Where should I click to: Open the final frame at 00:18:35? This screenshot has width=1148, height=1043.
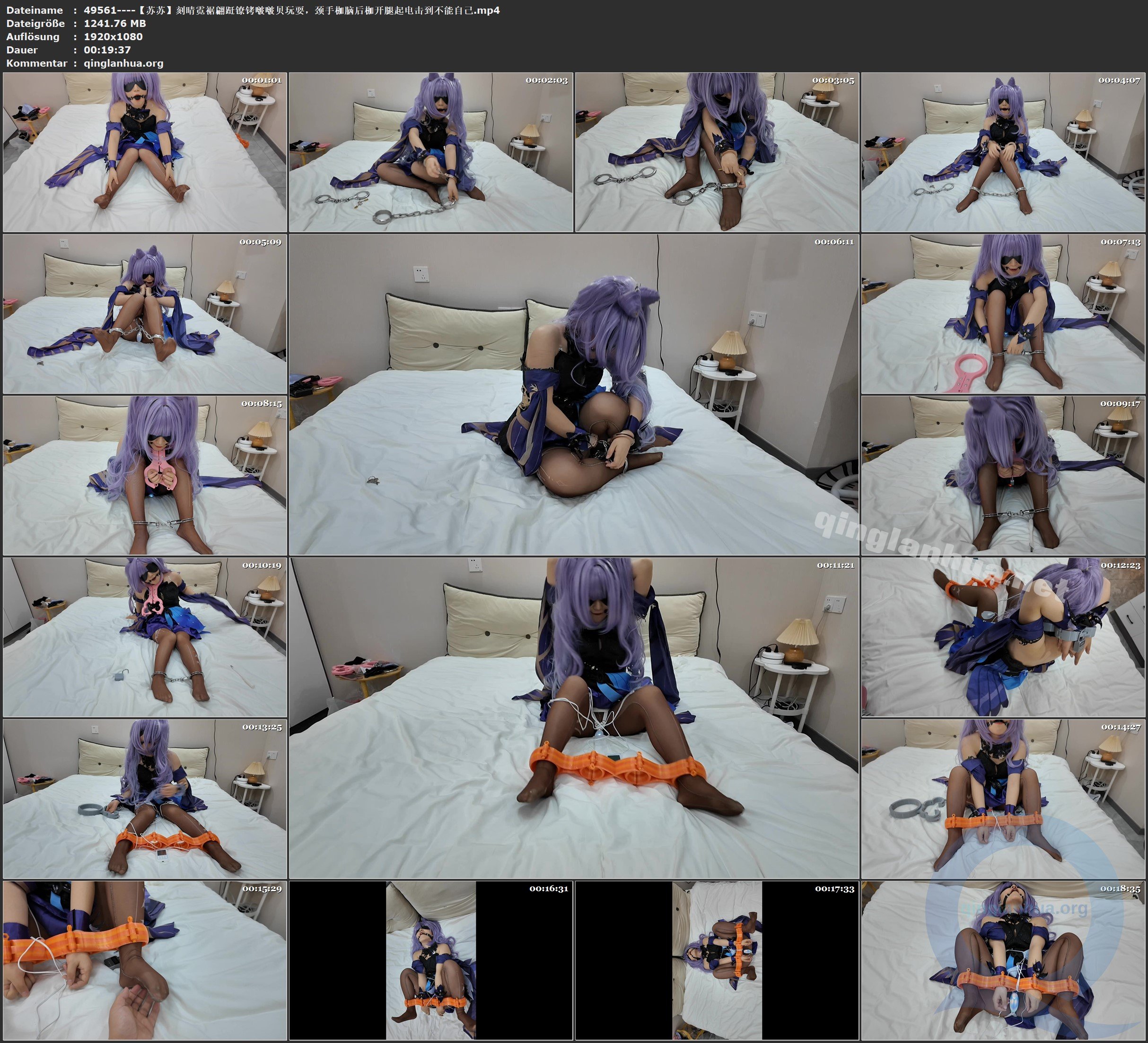coord(1003,960)
